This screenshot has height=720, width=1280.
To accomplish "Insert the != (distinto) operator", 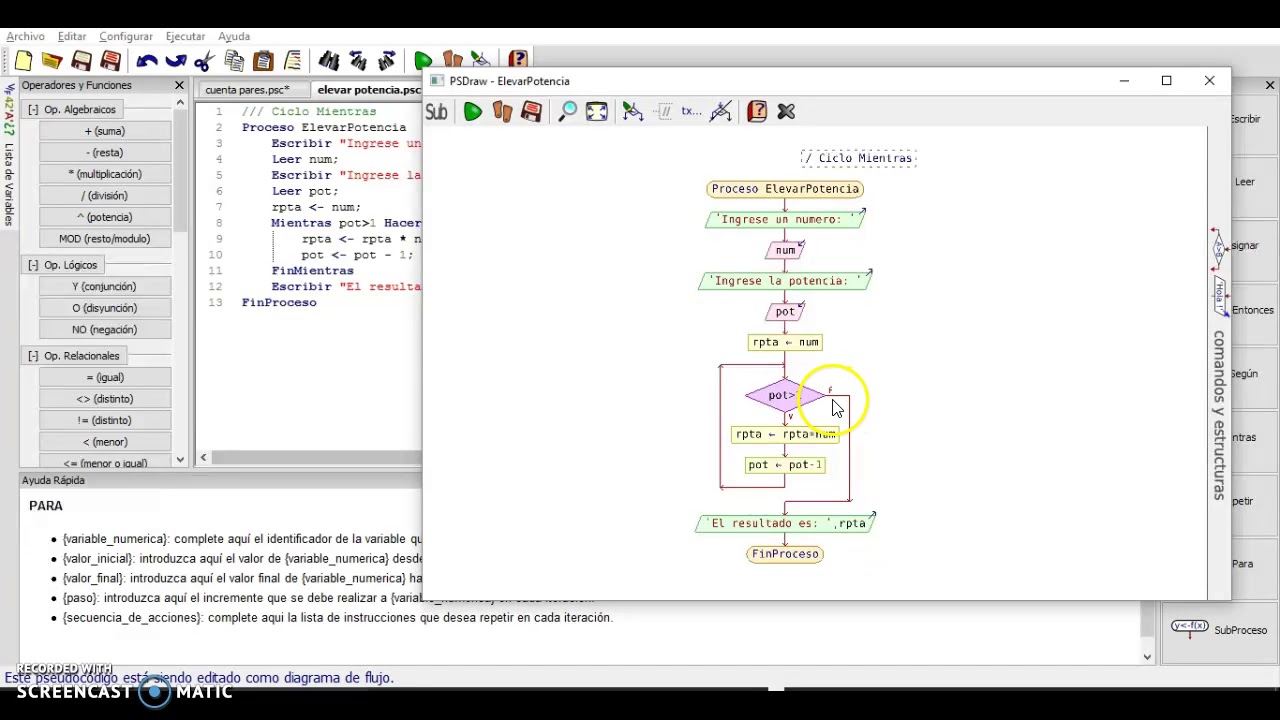I will tap(105, 421).
